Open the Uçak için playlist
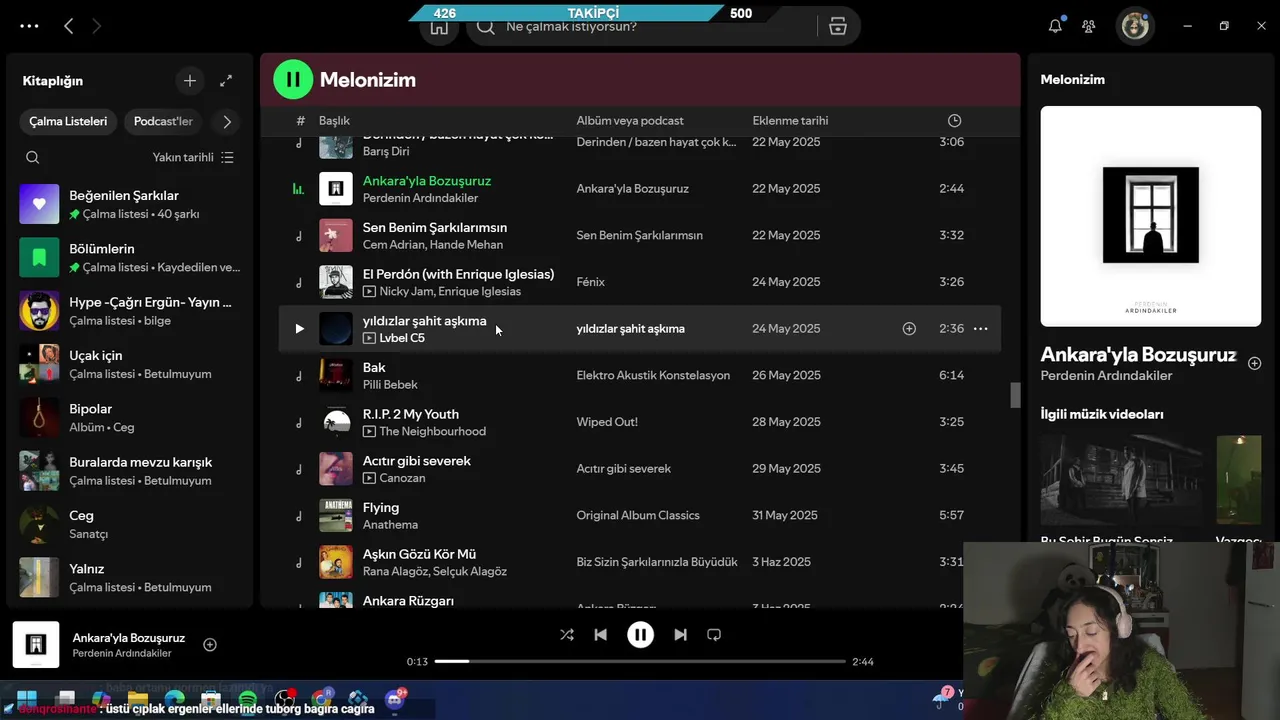1280x720 pixels. pos(130,364)
